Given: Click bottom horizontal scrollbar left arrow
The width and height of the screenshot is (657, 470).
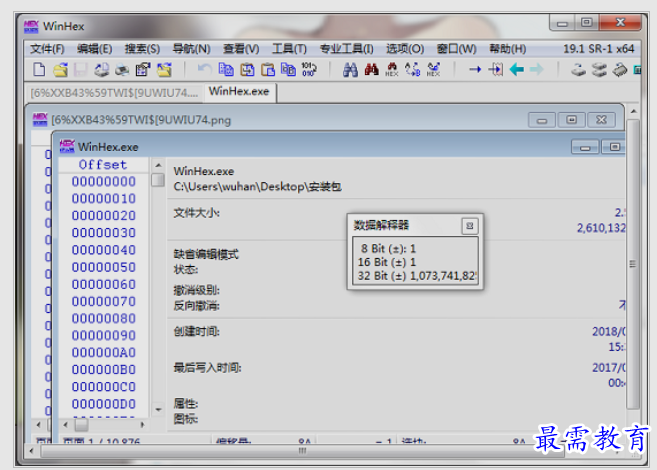Looking at the screenshot, I should [31, 451].
